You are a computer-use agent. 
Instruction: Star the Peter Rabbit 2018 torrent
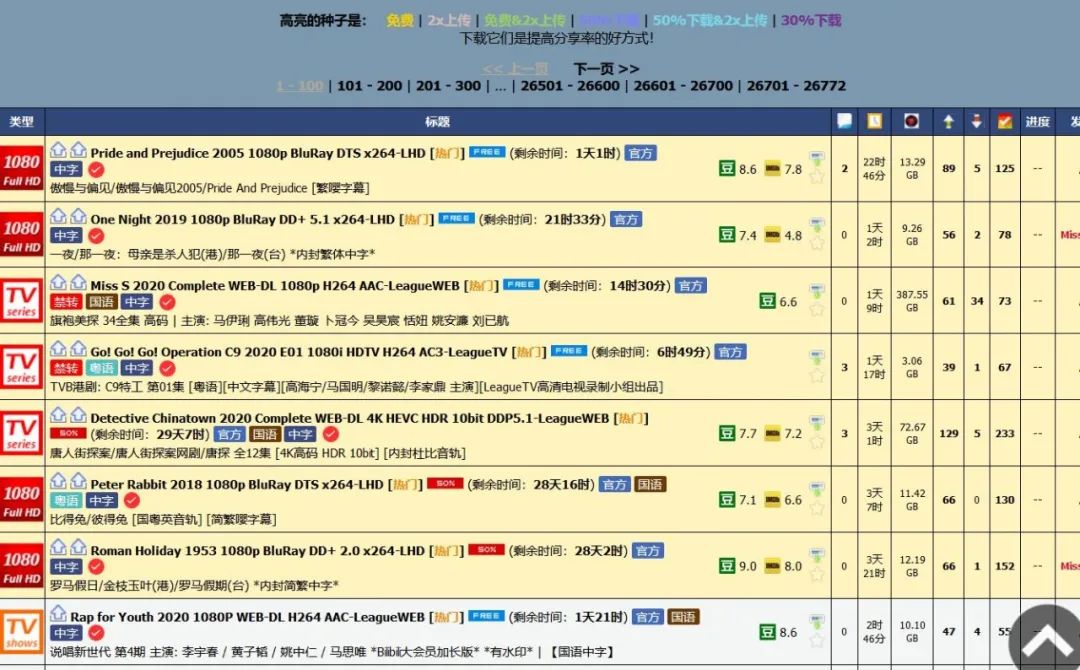(x=817, y=508)
